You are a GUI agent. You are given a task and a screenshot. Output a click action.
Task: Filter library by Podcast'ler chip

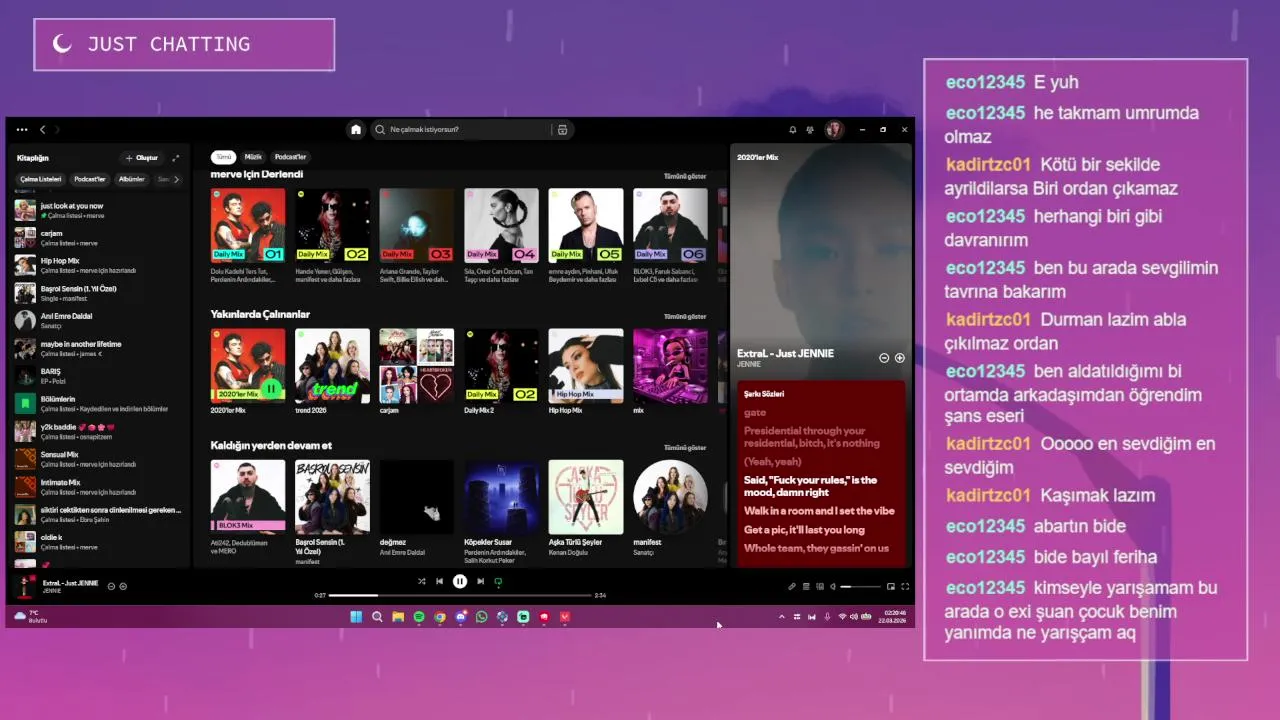tap(90, 180)
